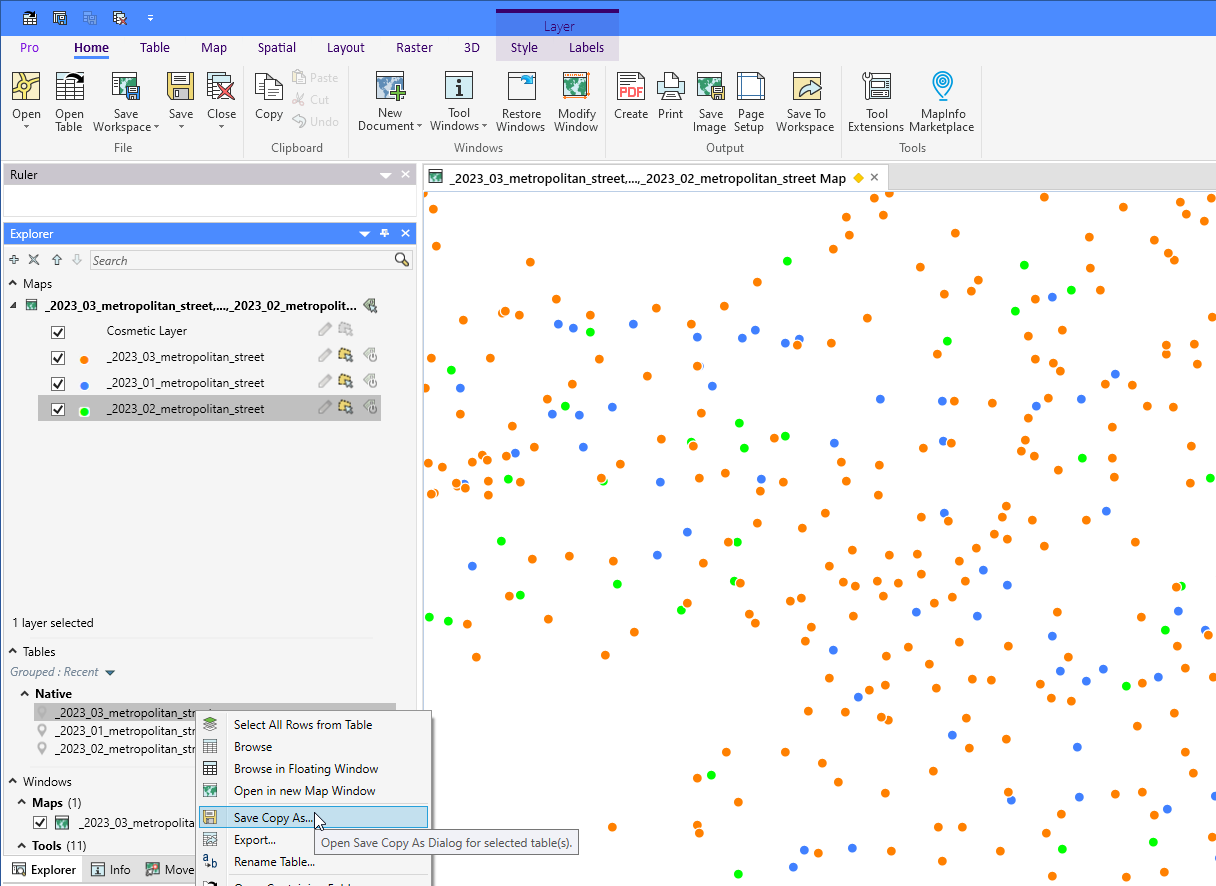Open a table using the Open Table icon
Image resolution: width=1216 pixels, height=886 pixels.
click(x=69, y=100)
